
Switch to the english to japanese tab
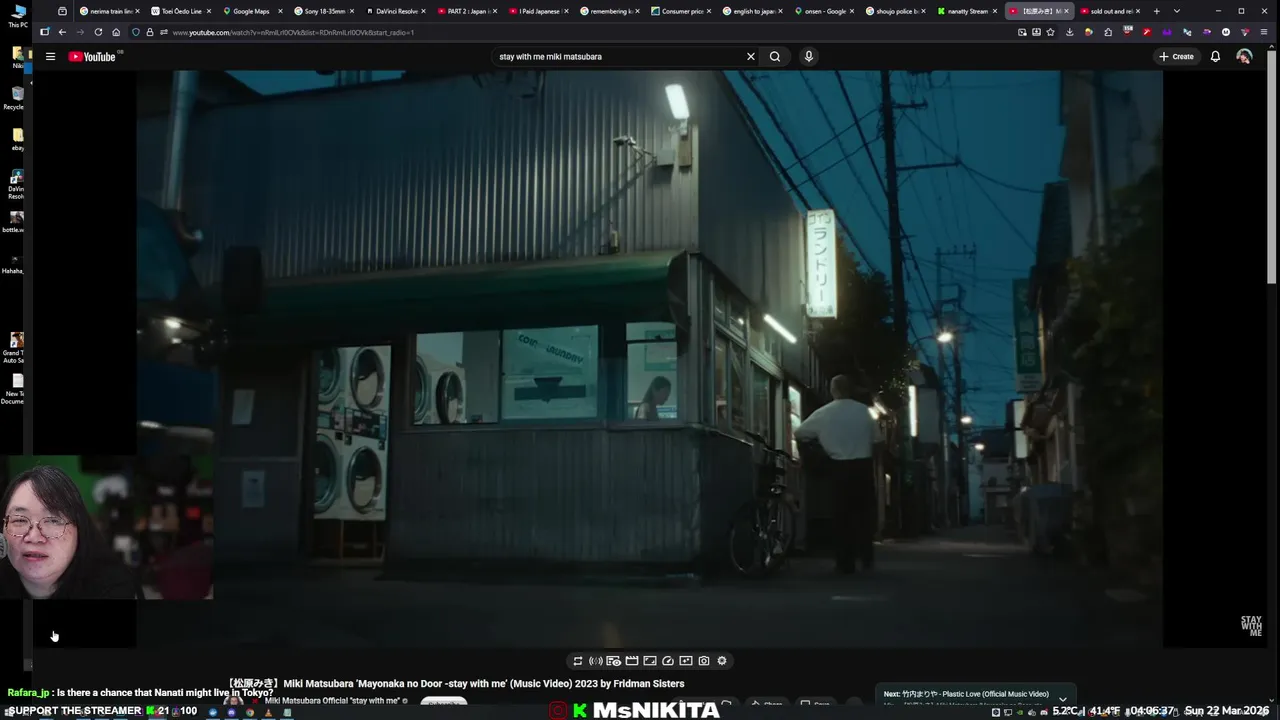[752, 11]
